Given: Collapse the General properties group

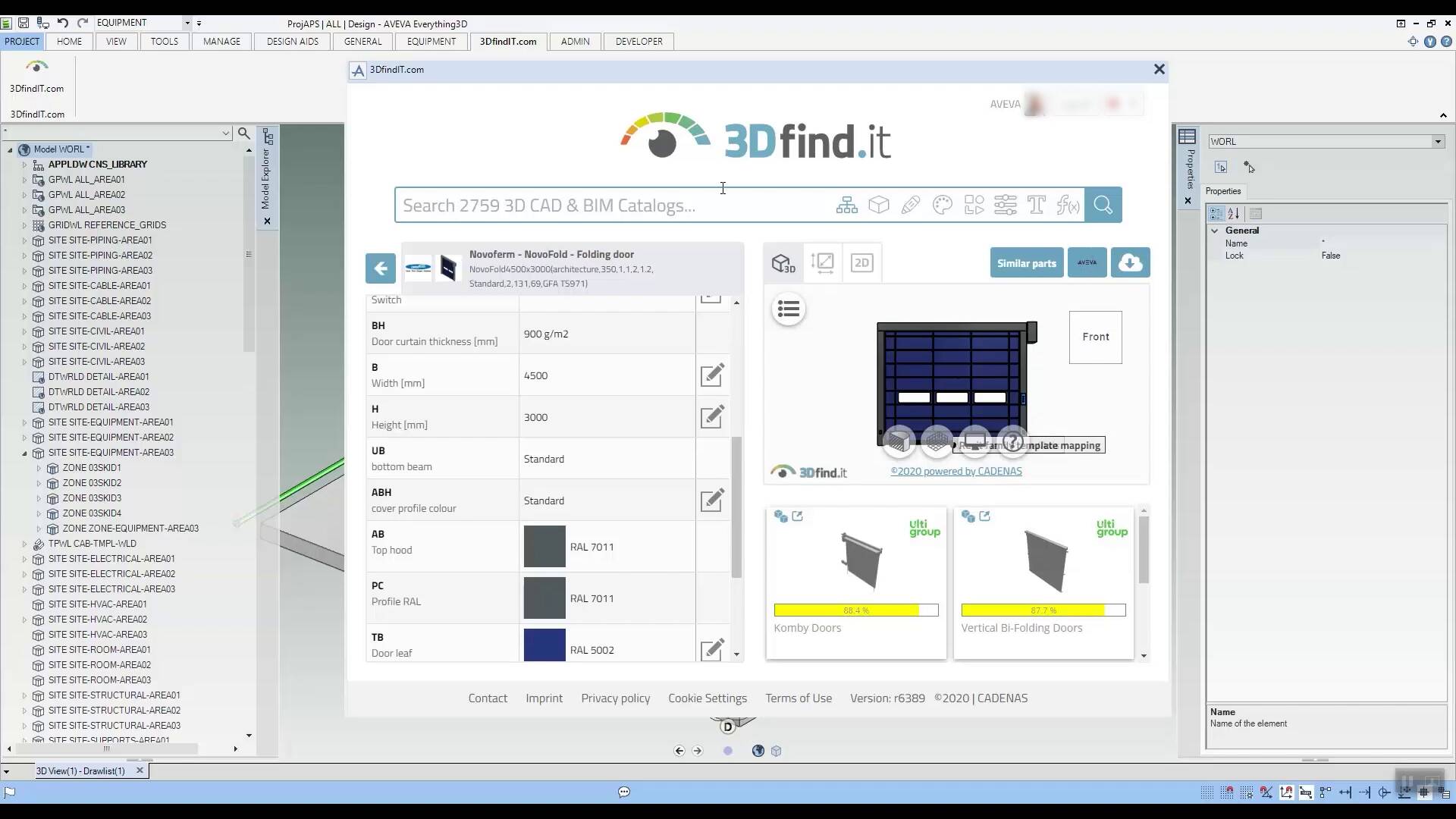Looking at the screenshot, I should pos(1215,231).
